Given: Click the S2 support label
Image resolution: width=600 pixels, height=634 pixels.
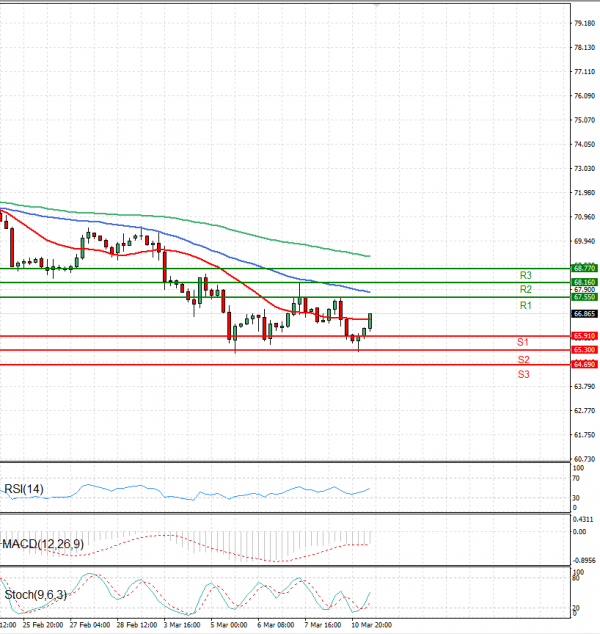Looking at the screenshot, I should (x=523, y=359).
